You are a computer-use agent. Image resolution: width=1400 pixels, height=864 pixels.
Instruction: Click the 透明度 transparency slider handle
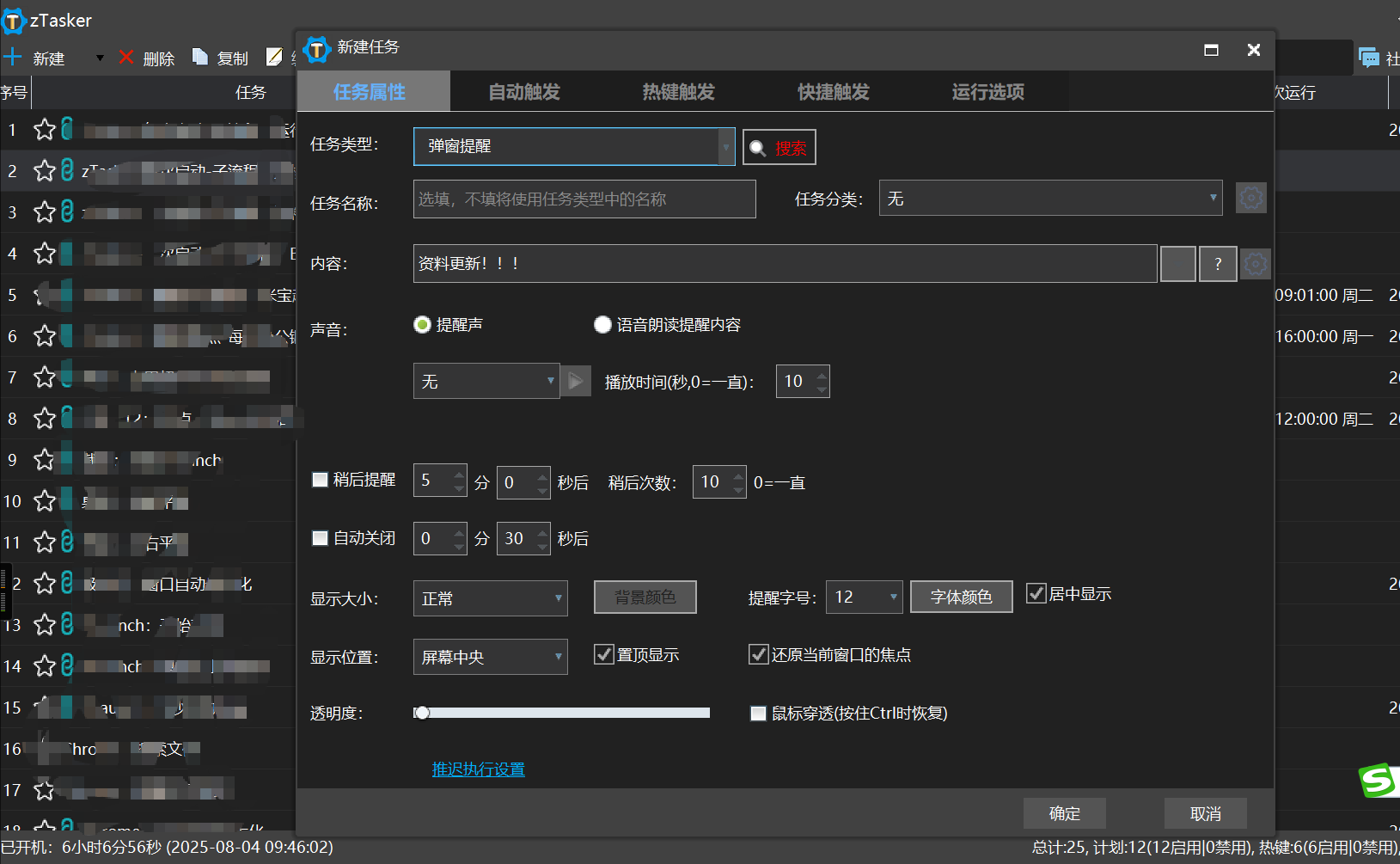[x=422, y=713]
